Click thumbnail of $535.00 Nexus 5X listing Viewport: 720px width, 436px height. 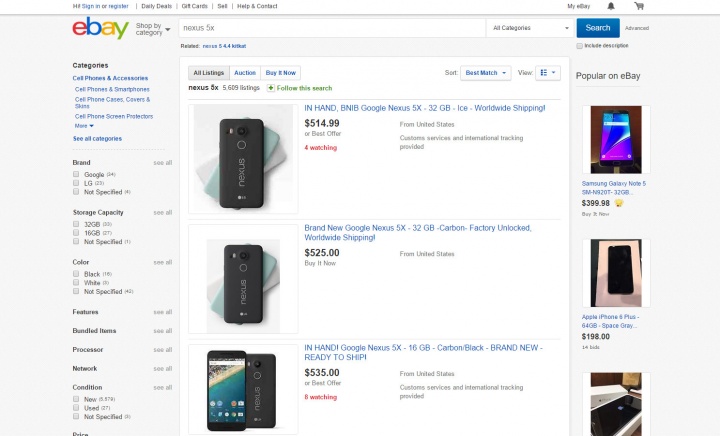(243, 389)
